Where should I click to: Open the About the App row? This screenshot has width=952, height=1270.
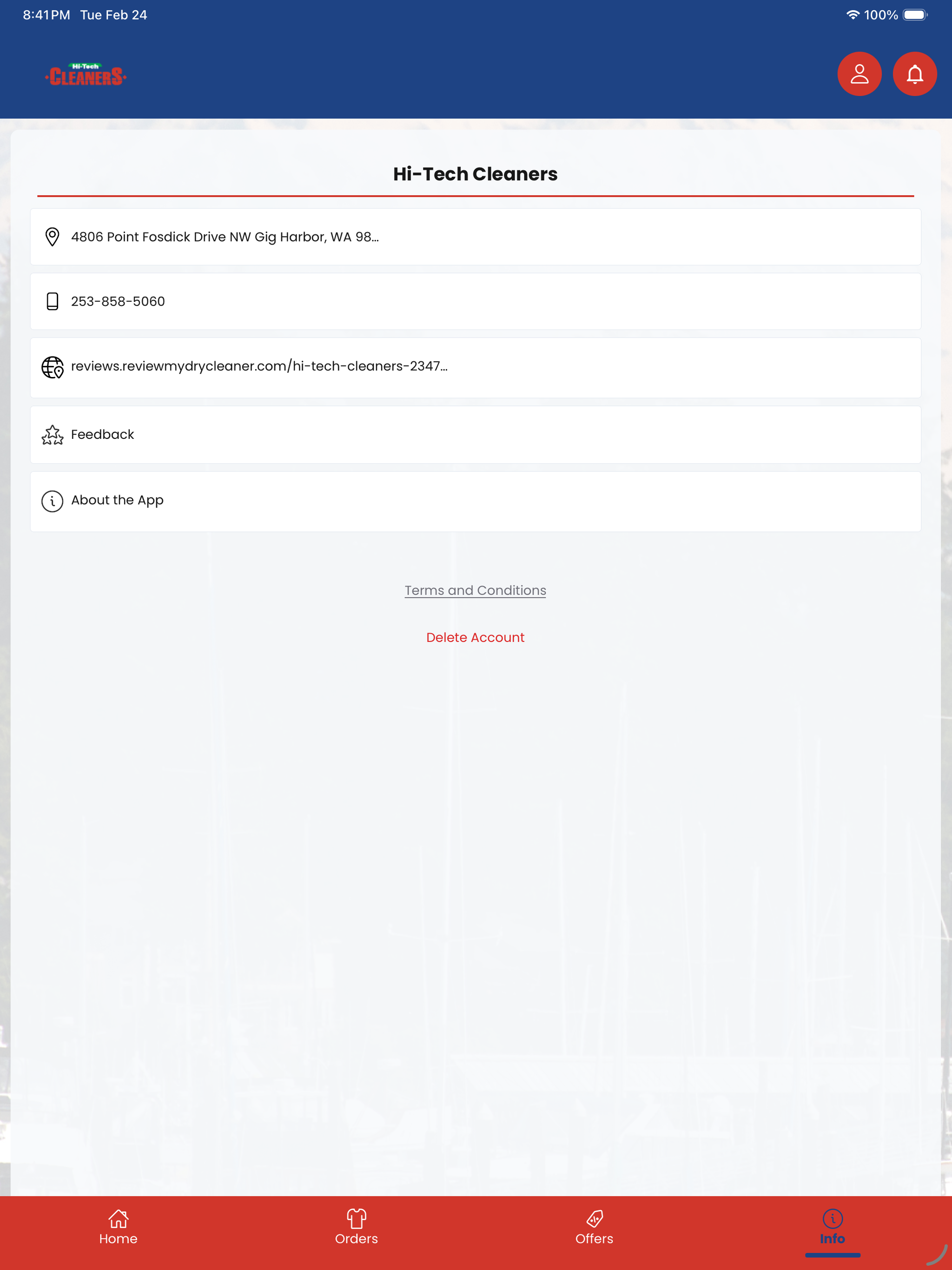pos(476,501)
